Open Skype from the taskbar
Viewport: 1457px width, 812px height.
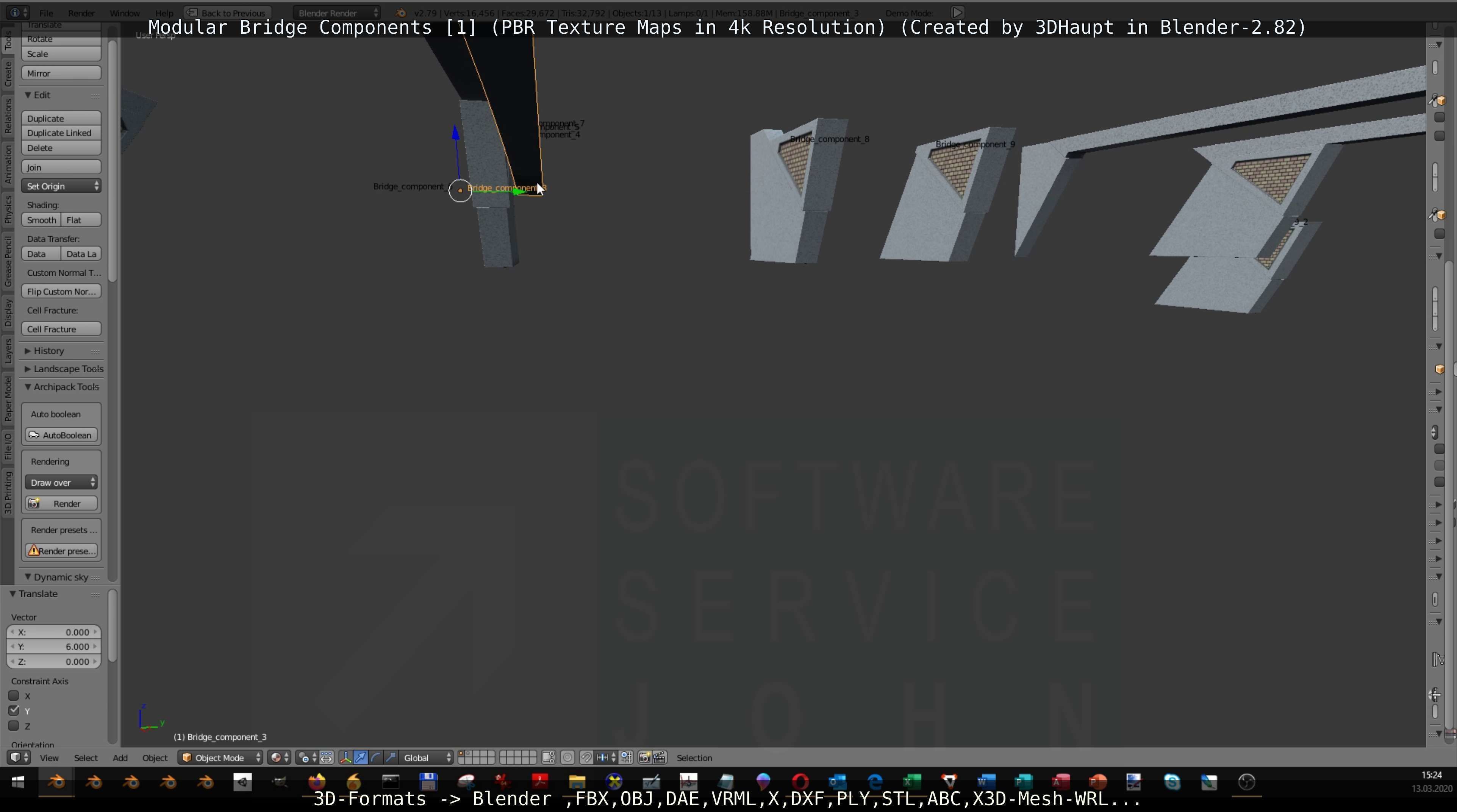(1172, 782)
